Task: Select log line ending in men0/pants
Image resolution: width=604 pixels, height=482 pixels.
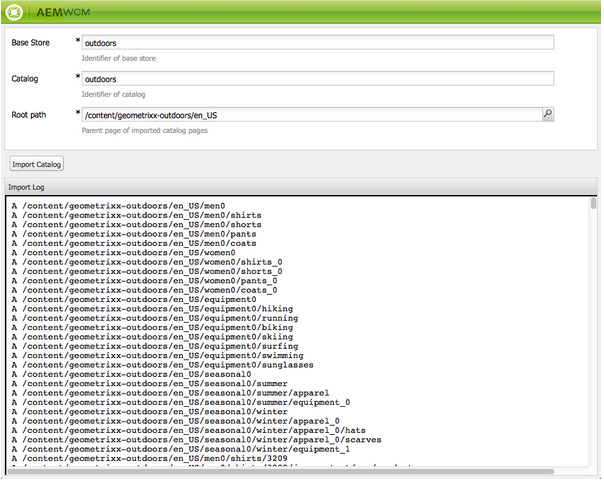Action: [134, 234]
